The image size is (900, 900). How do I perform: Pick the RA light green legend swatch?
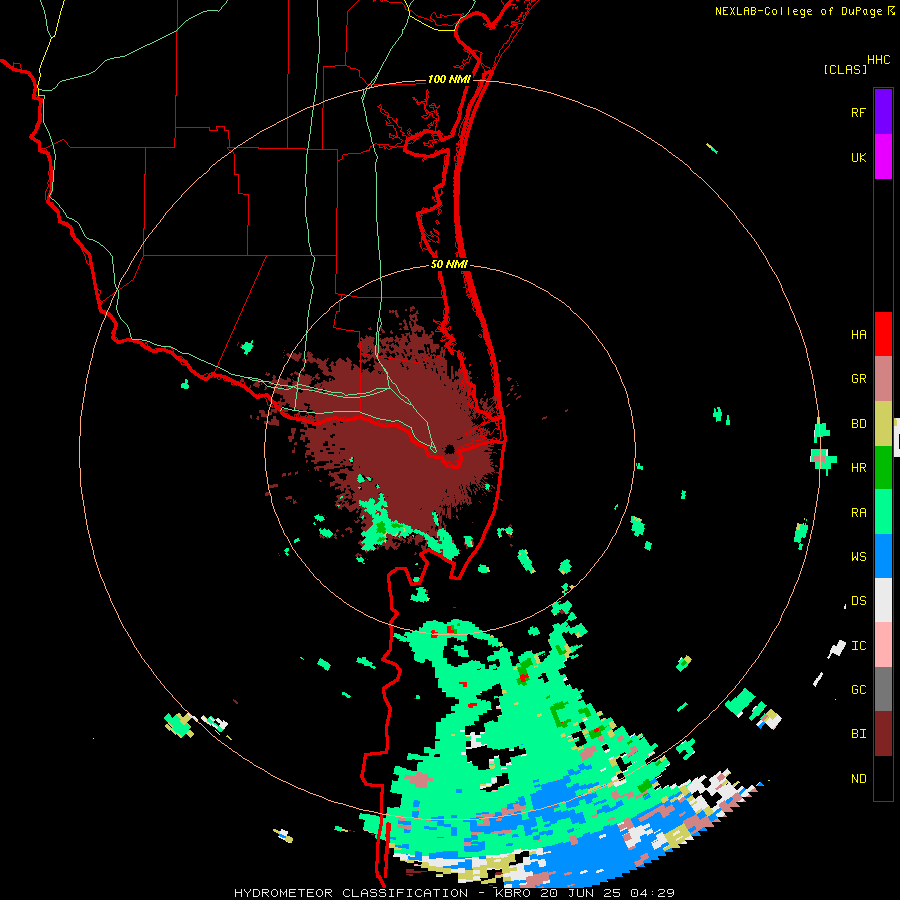tap(883, 512)
